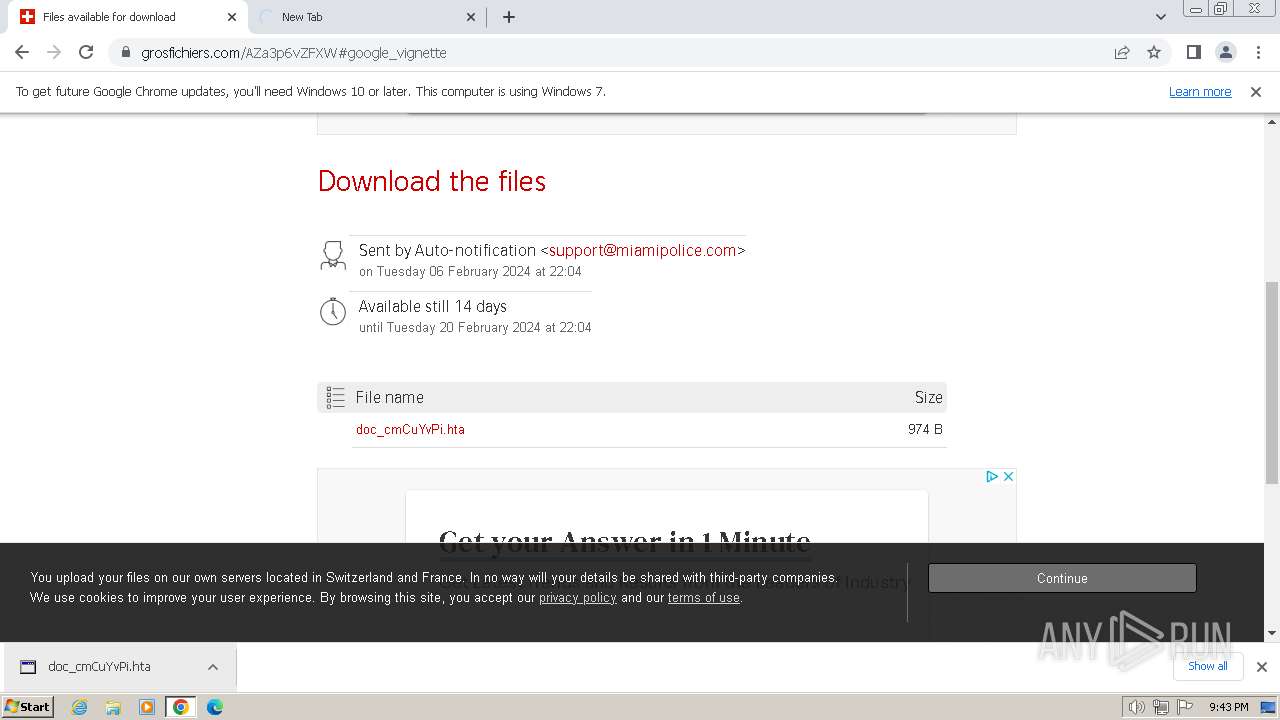Screen dimensions: 1280x720
Task: Open Windows Explorer from taskbar
Action: [113, 707]
